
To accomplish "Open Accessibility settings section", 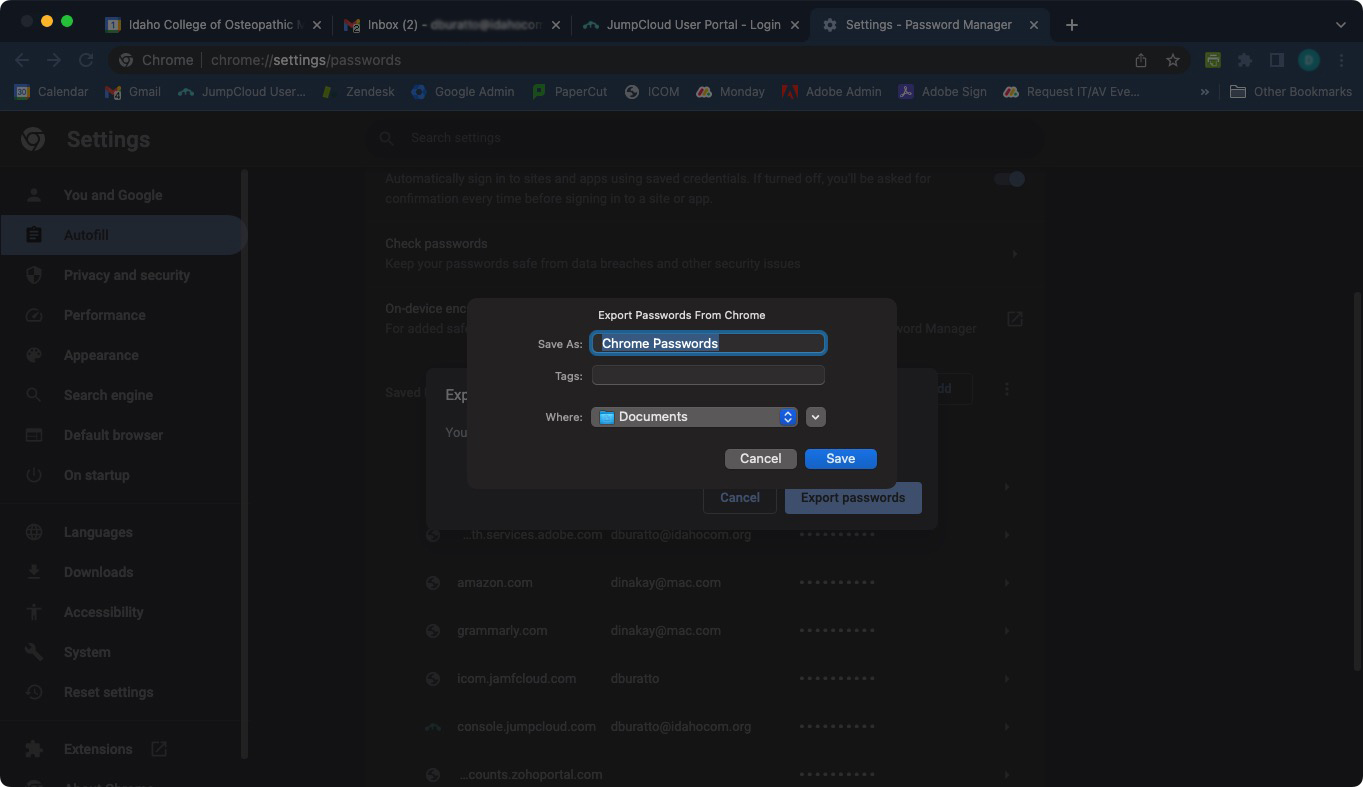I will 103,612.
